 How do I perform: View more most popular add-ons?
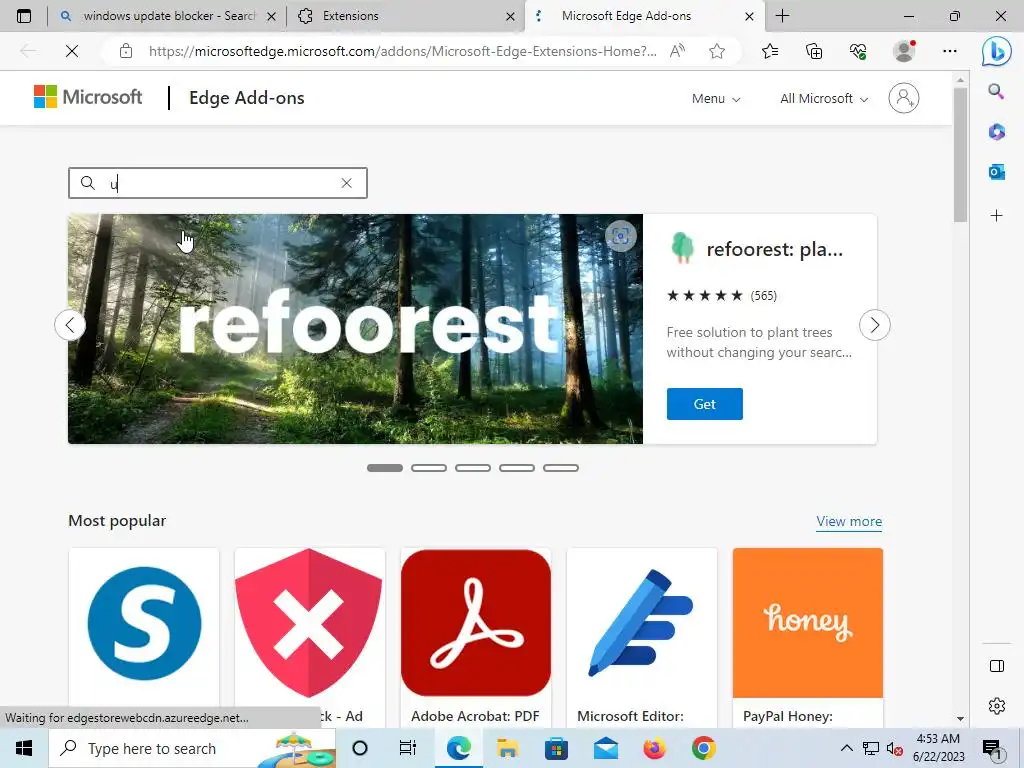point(849,521)
